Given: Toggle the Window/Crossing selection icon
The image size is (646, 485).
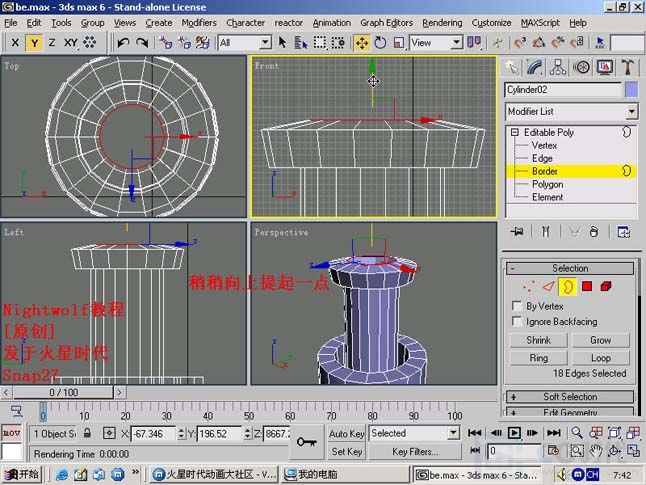Looking at the screenshot, I should (338, 42).
